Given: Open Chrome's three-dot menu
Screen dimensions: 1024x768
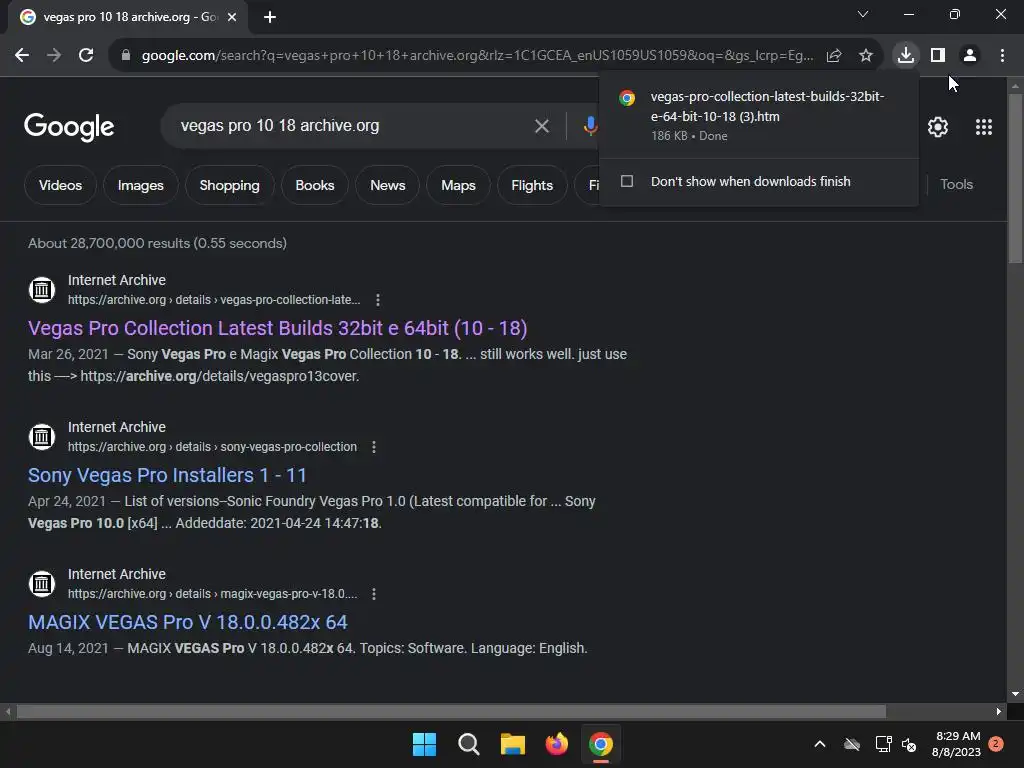Looking at the screenshot, I should (1002, 56).
